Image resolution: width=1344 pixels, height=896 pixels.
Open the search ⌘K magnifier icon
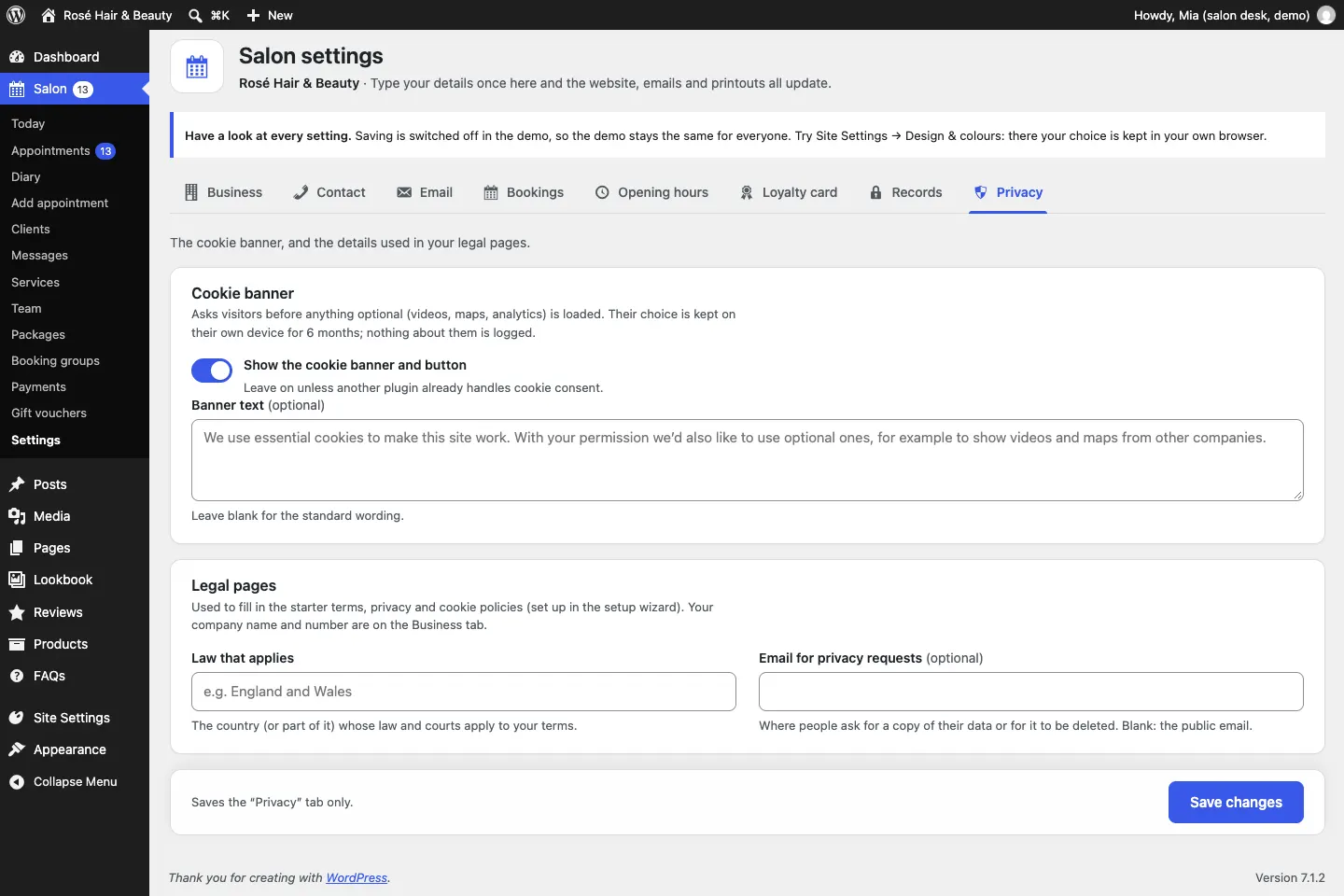pos(195,15)
